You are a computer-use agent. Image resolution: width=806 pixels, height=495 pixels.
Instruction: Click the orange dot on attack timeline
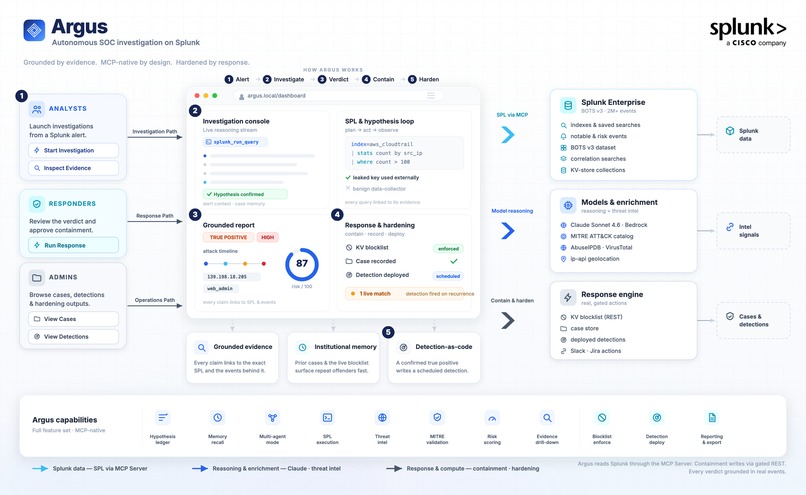point(245,264)
